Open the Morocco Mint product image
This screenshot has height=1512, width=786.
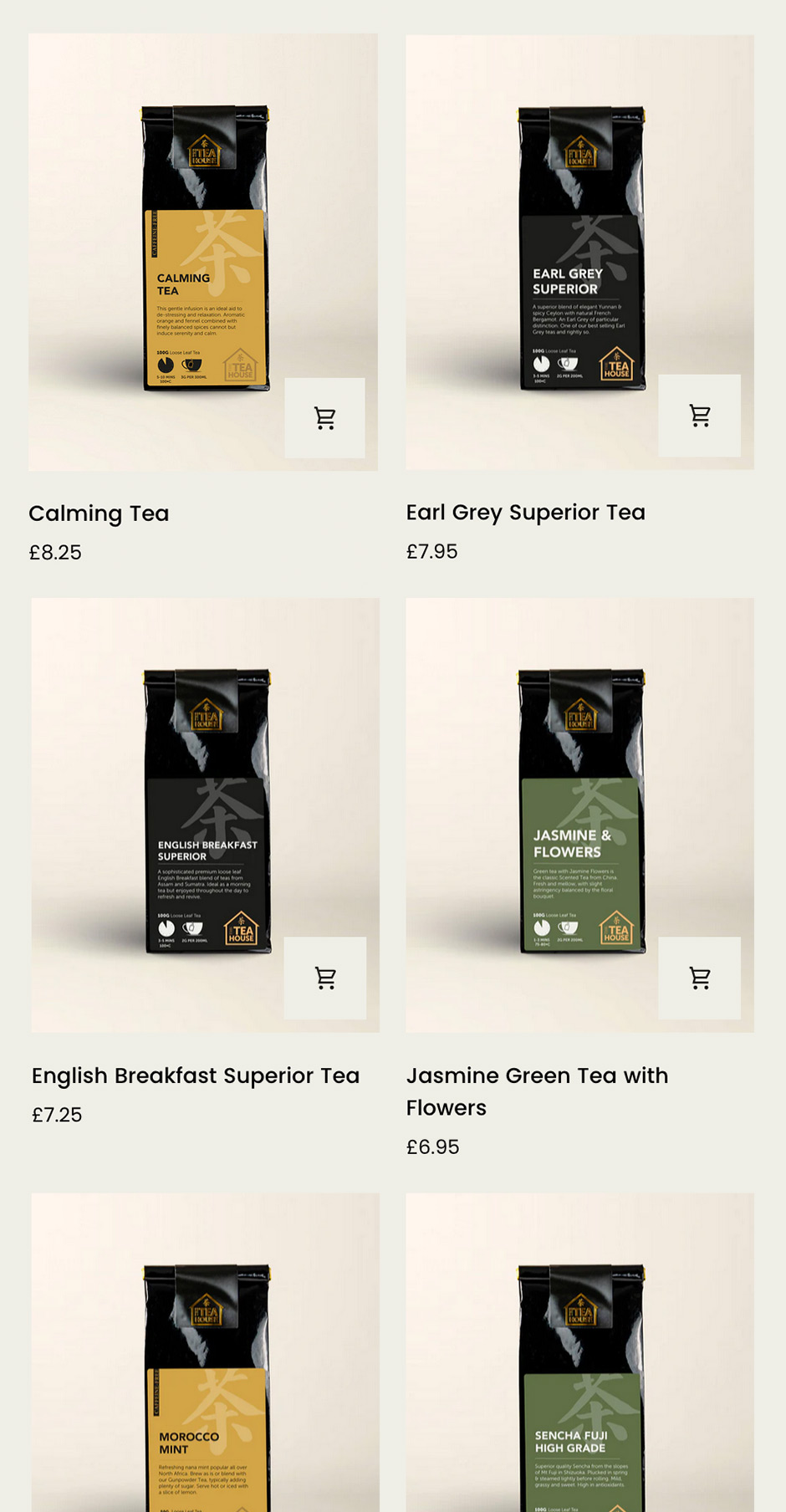click(206, 1352)
